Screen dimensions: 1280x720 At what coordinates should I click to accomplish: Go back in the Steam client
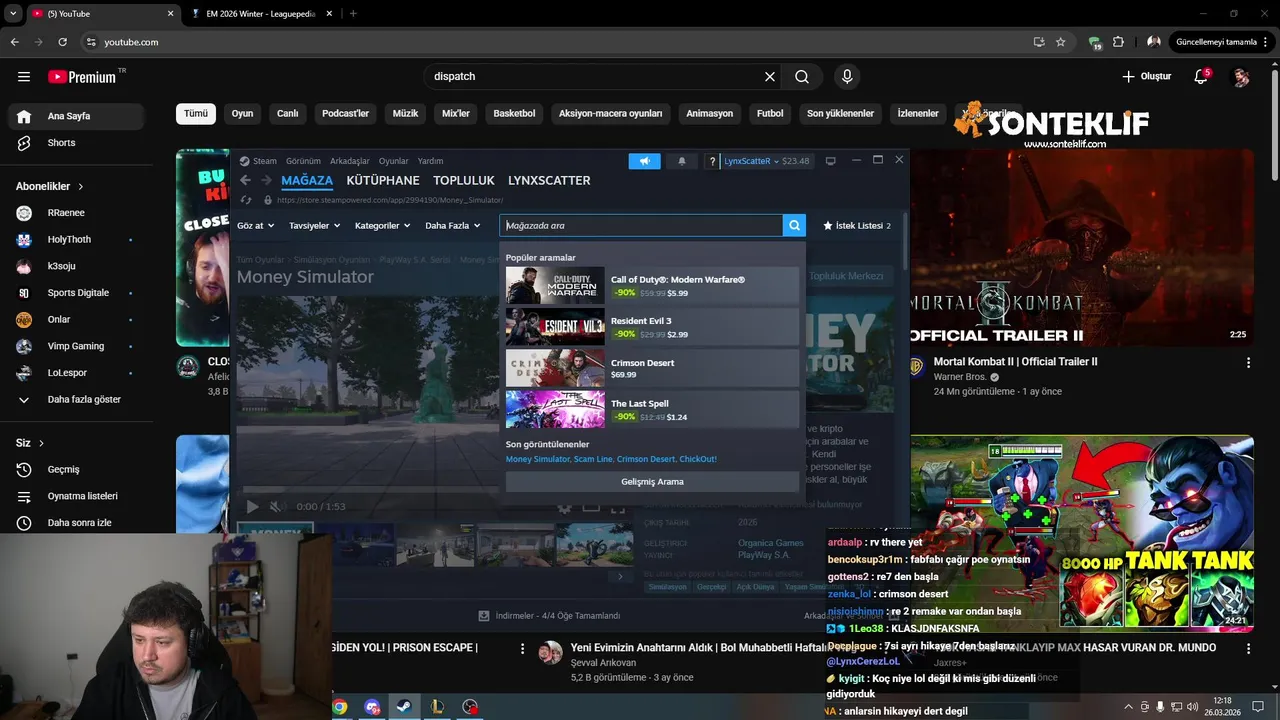[245, 181]
